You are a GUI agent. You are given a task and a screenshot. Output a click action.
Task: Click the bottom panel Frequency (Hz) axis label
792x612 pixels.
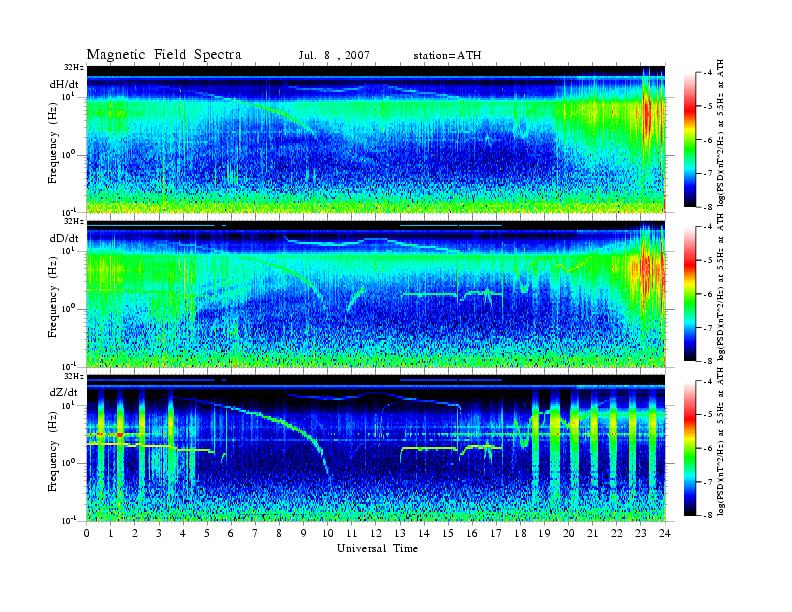tap(53, 453)
